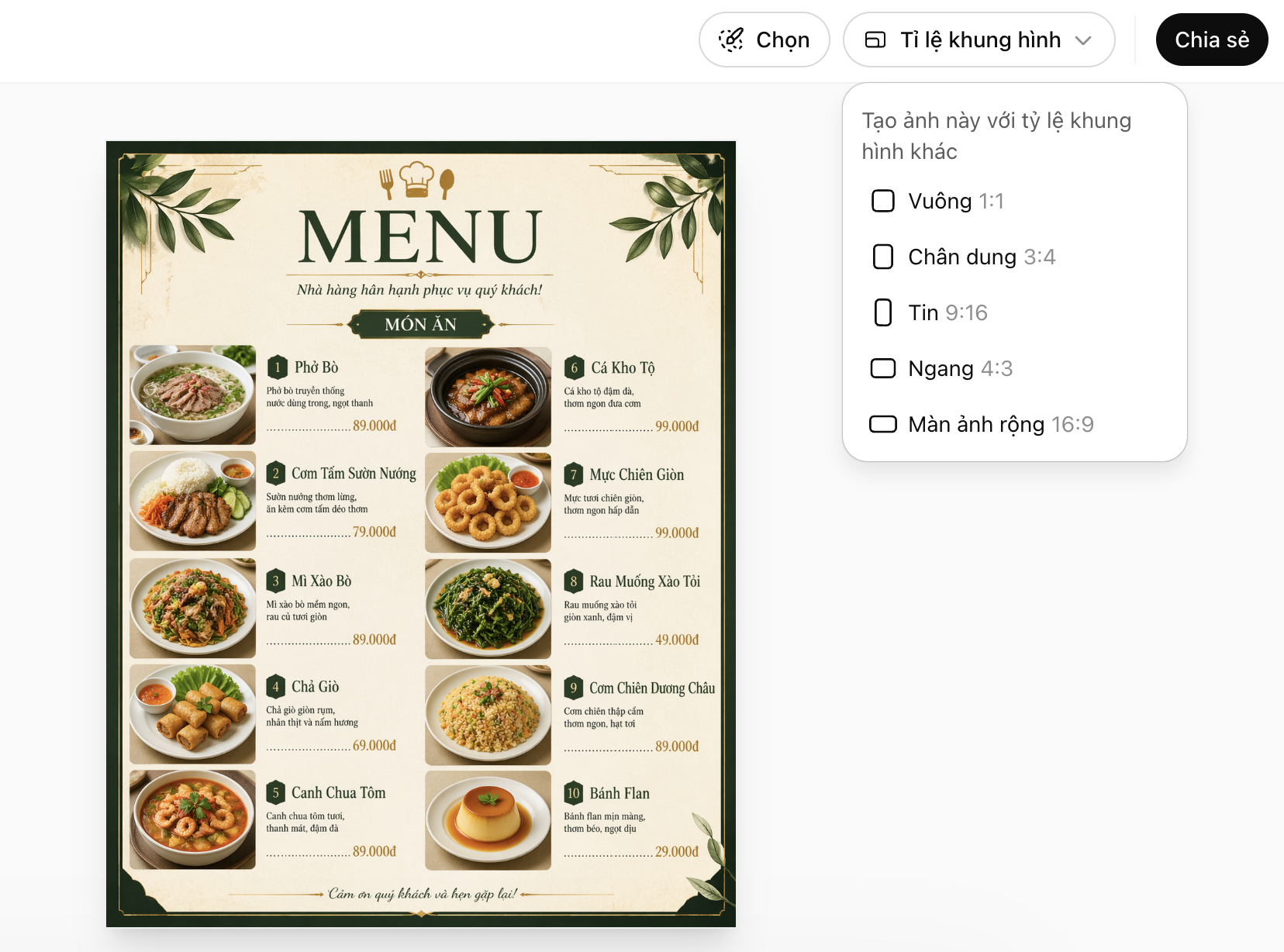Click the tall 9:16 story icon
Image resolution: width=1284 pixels, height=952 pixels.
[883, 312]
